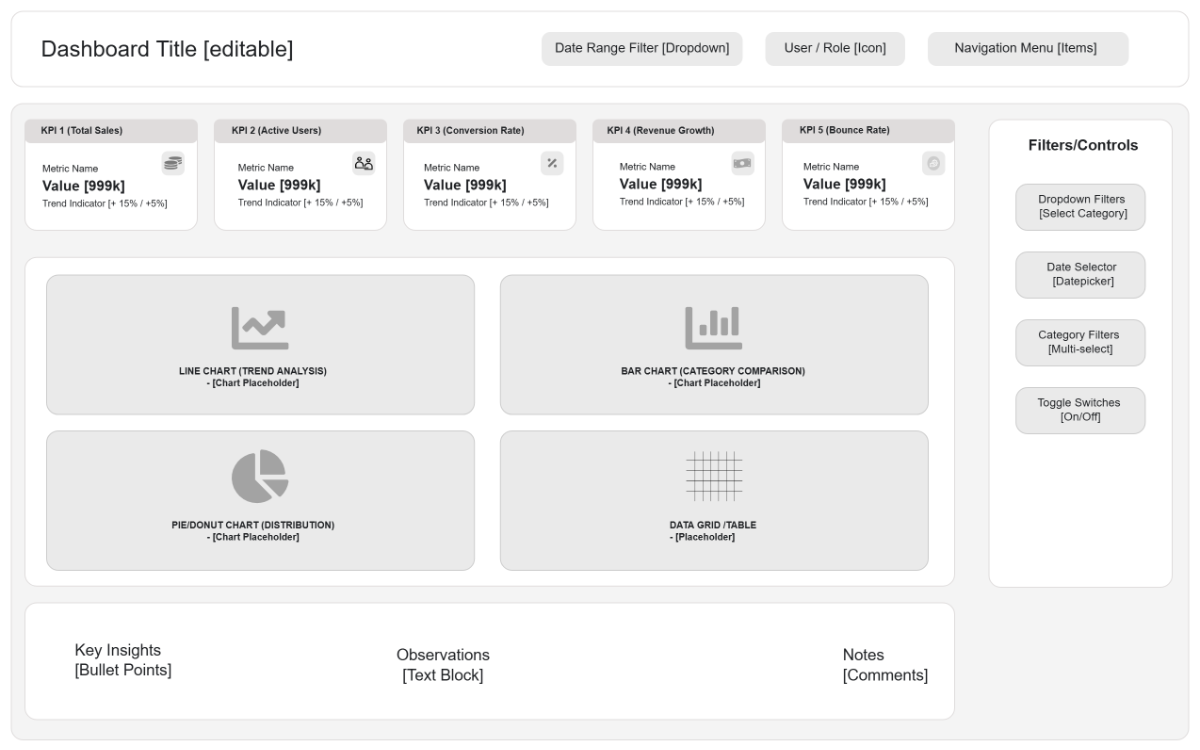
Task: Edit the Dashboard Title field
Action: [x=166, y=47]
